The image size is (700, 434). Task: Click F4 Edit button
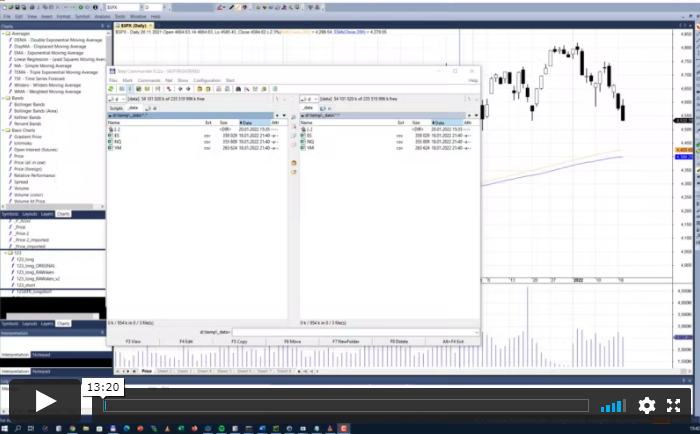[186, 342]
